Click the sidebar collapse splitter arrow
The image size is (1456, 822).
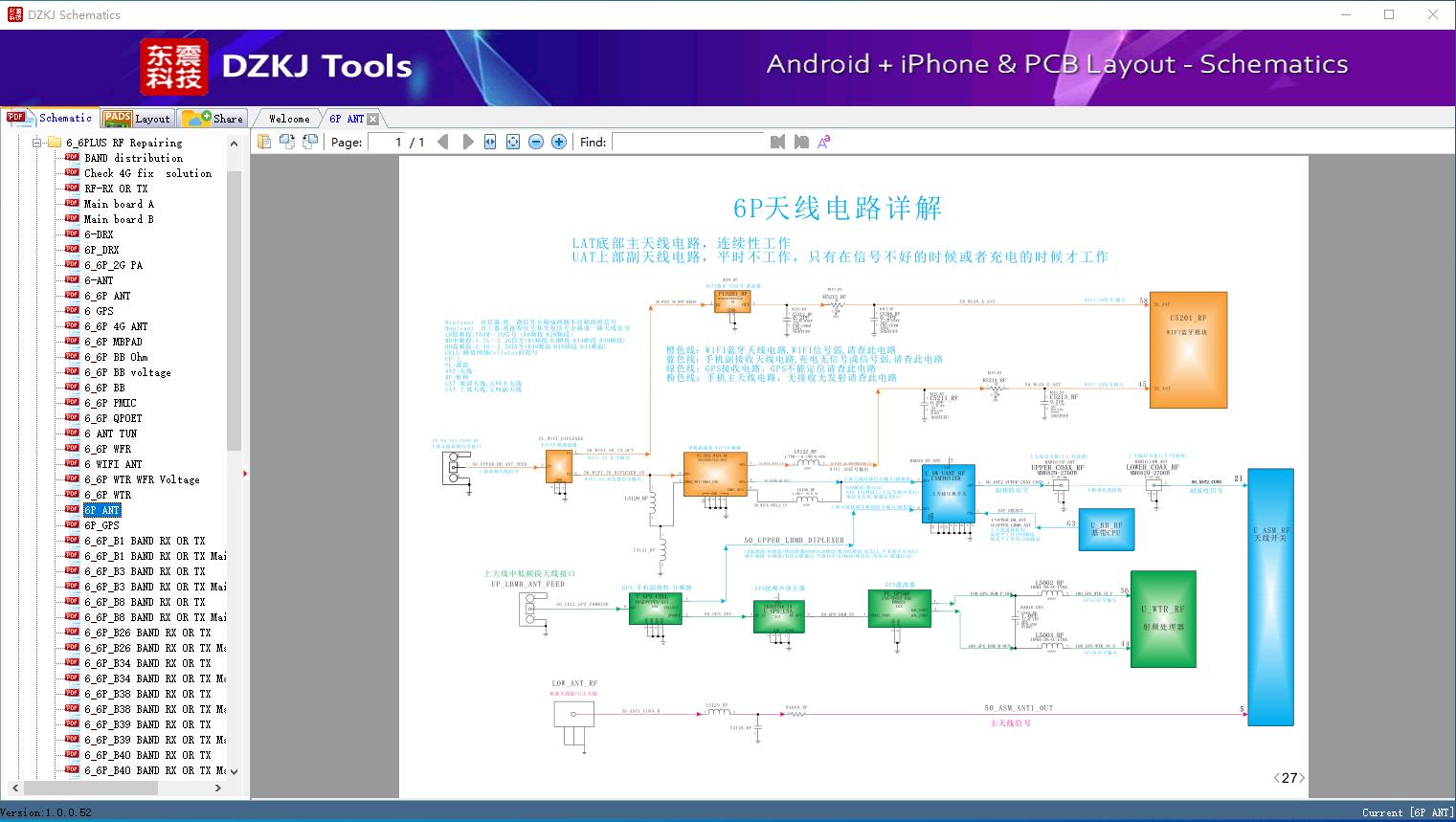pyautogui.click(x=245, y=473)
